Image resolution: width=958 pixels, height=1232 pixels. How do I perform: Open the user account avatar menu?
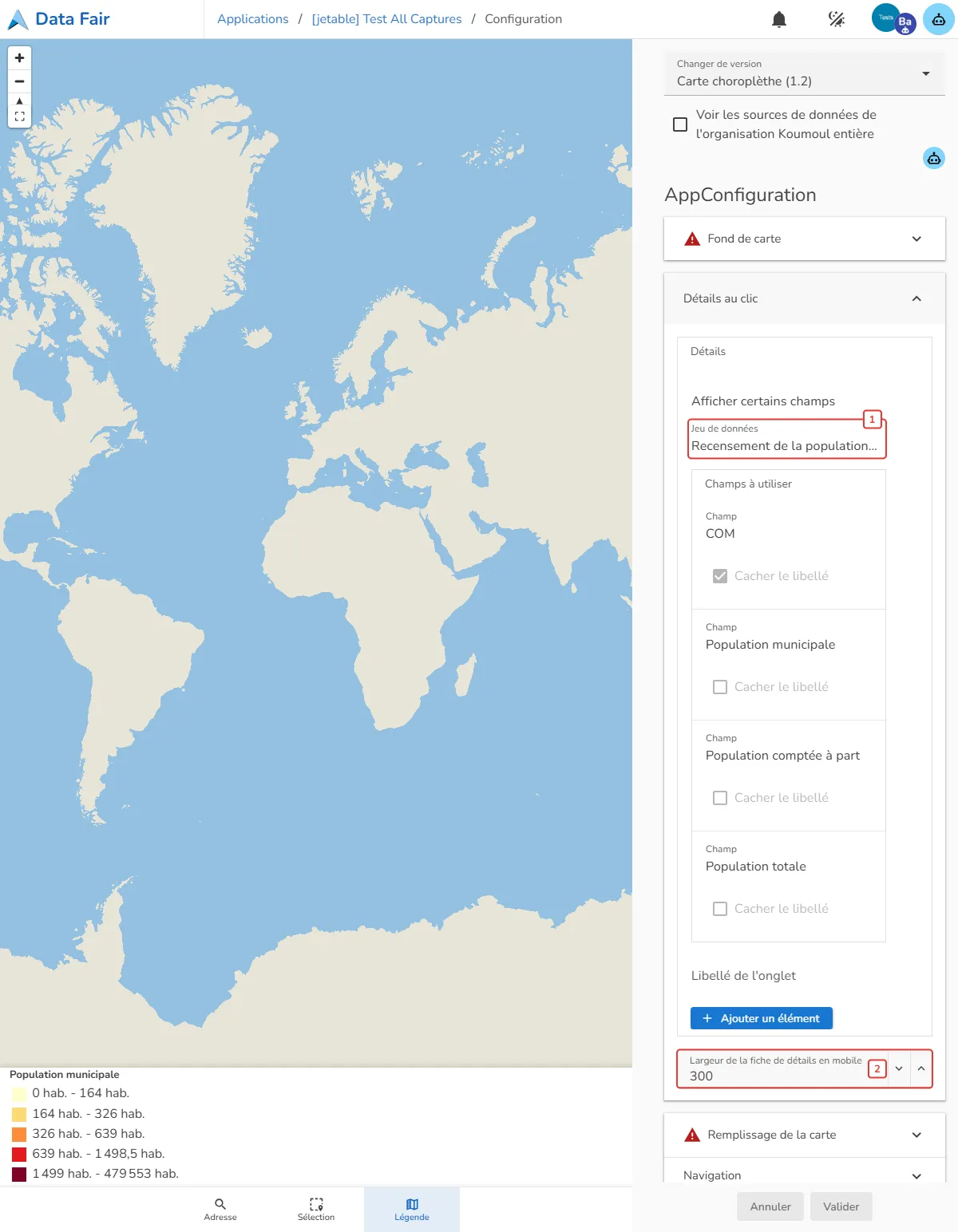coord(893,19)
